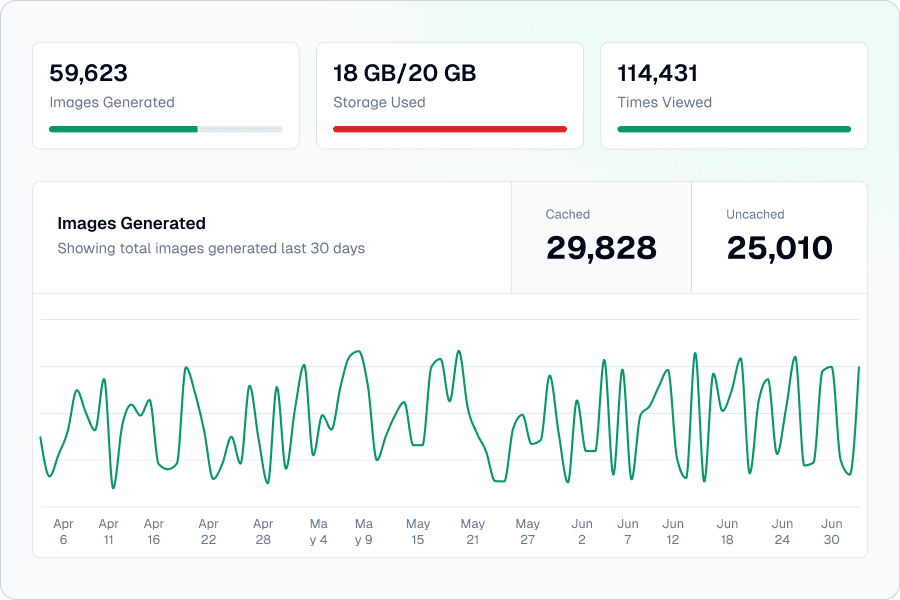Click the Apr 22 axis label
The width and height of the screenshot is (900, 600).
tap(208, 532)
